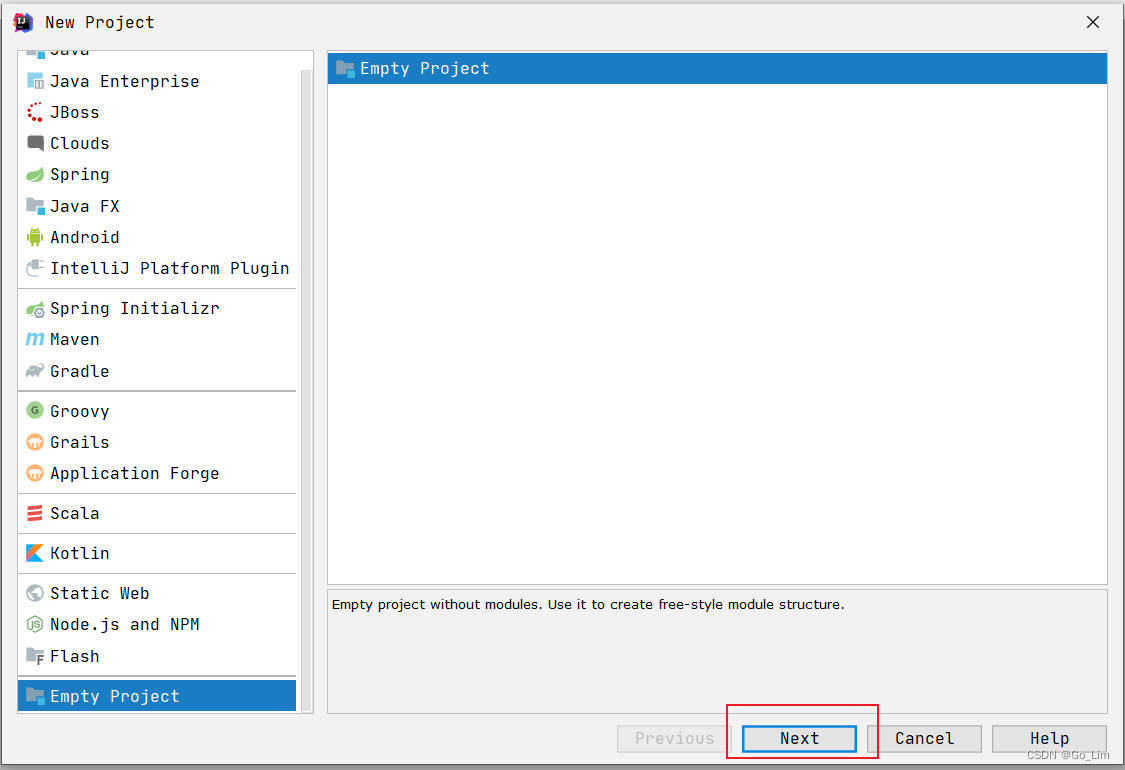The width and height of the screenshot is (1125, 770).
Task: Click the Next button
Action: (799, 738)
